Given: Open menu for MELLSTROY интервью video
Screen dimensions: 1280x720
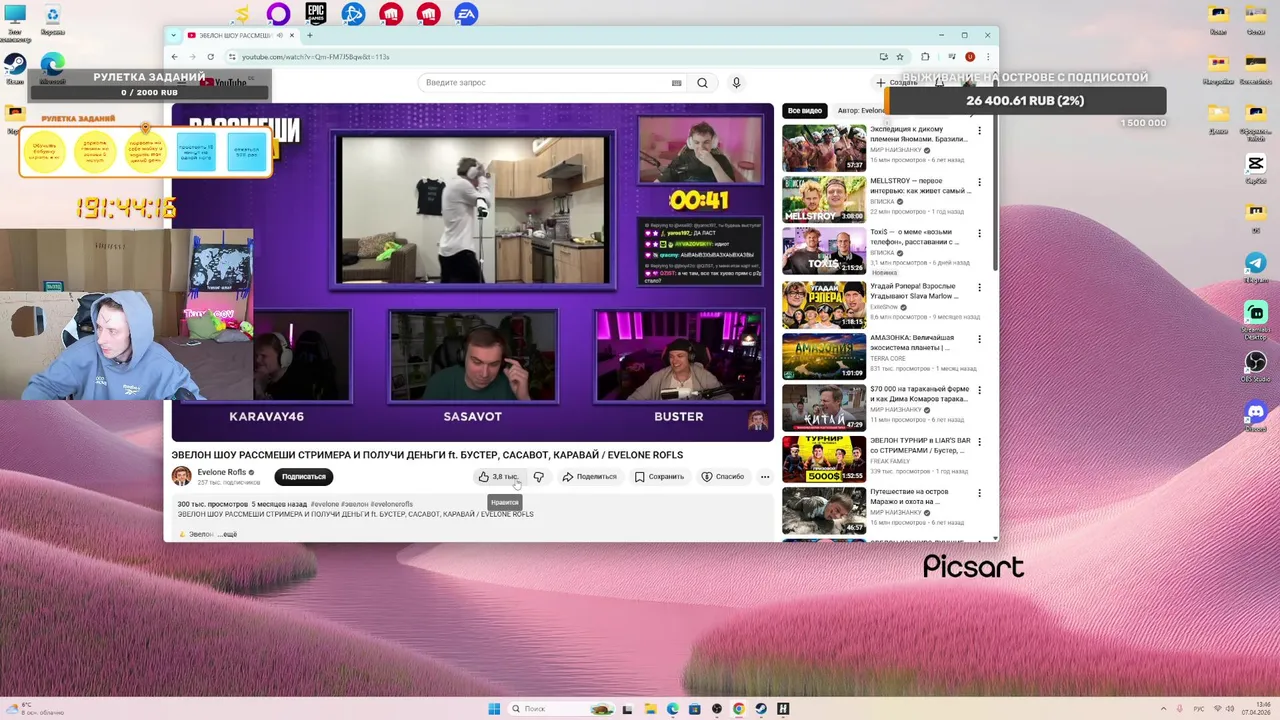Looking at the screenshot, I should pyautogui.click(x=979, y=182).
